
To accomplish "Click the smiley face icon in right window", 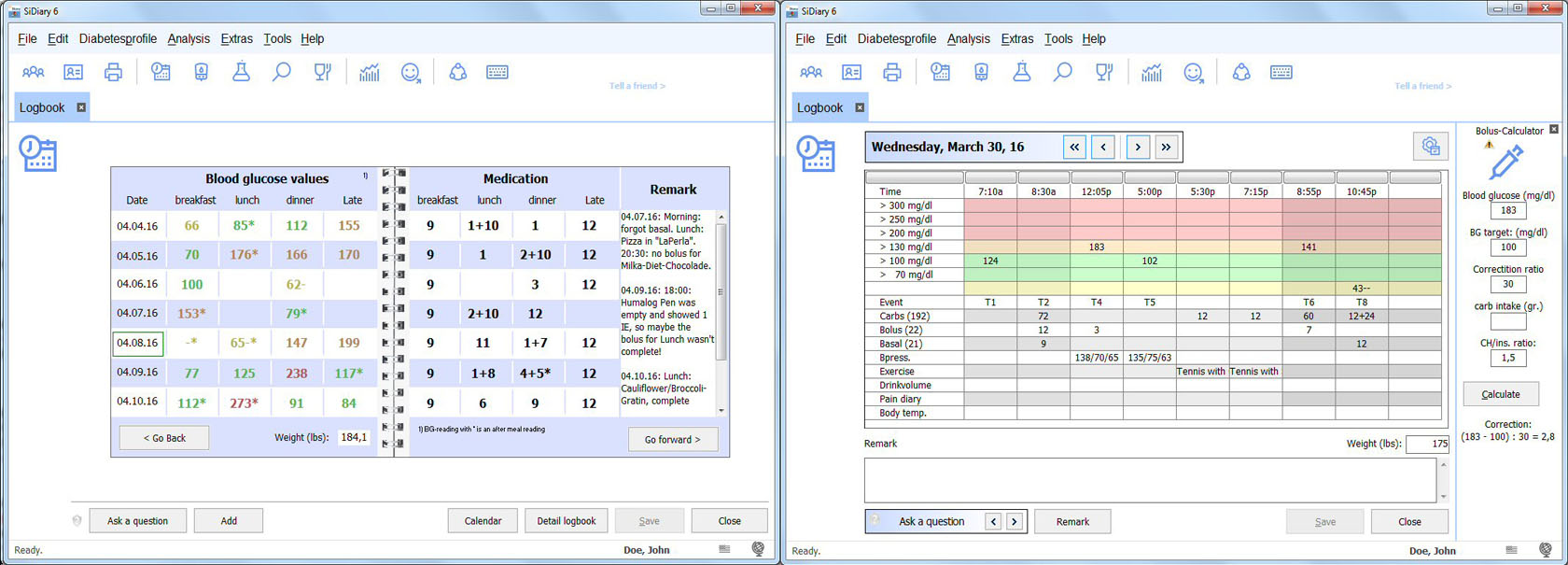I will pos(1194,72).
